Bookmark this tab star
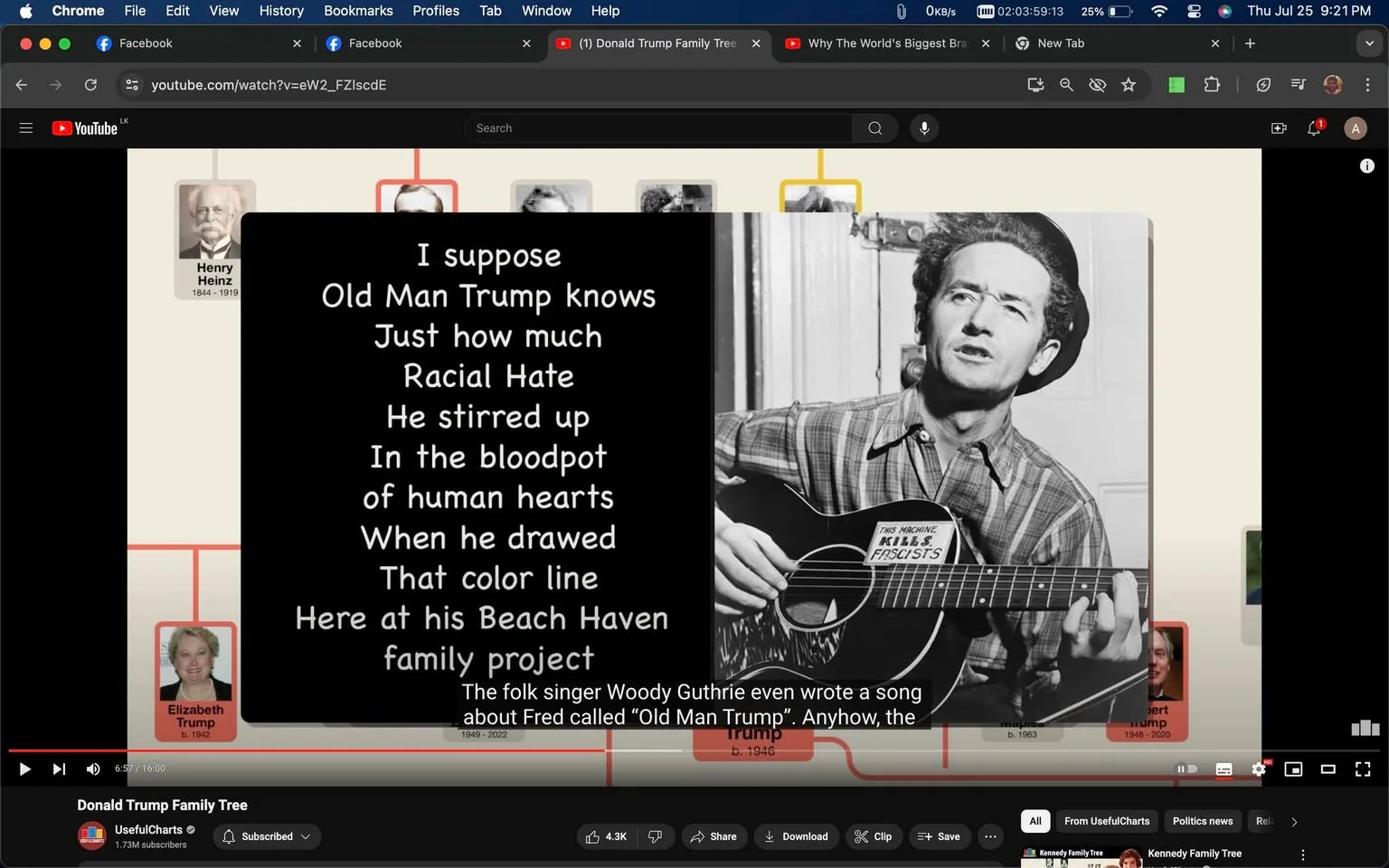The width and height of the screenshot is (1389, 868). coord(1129,85)
